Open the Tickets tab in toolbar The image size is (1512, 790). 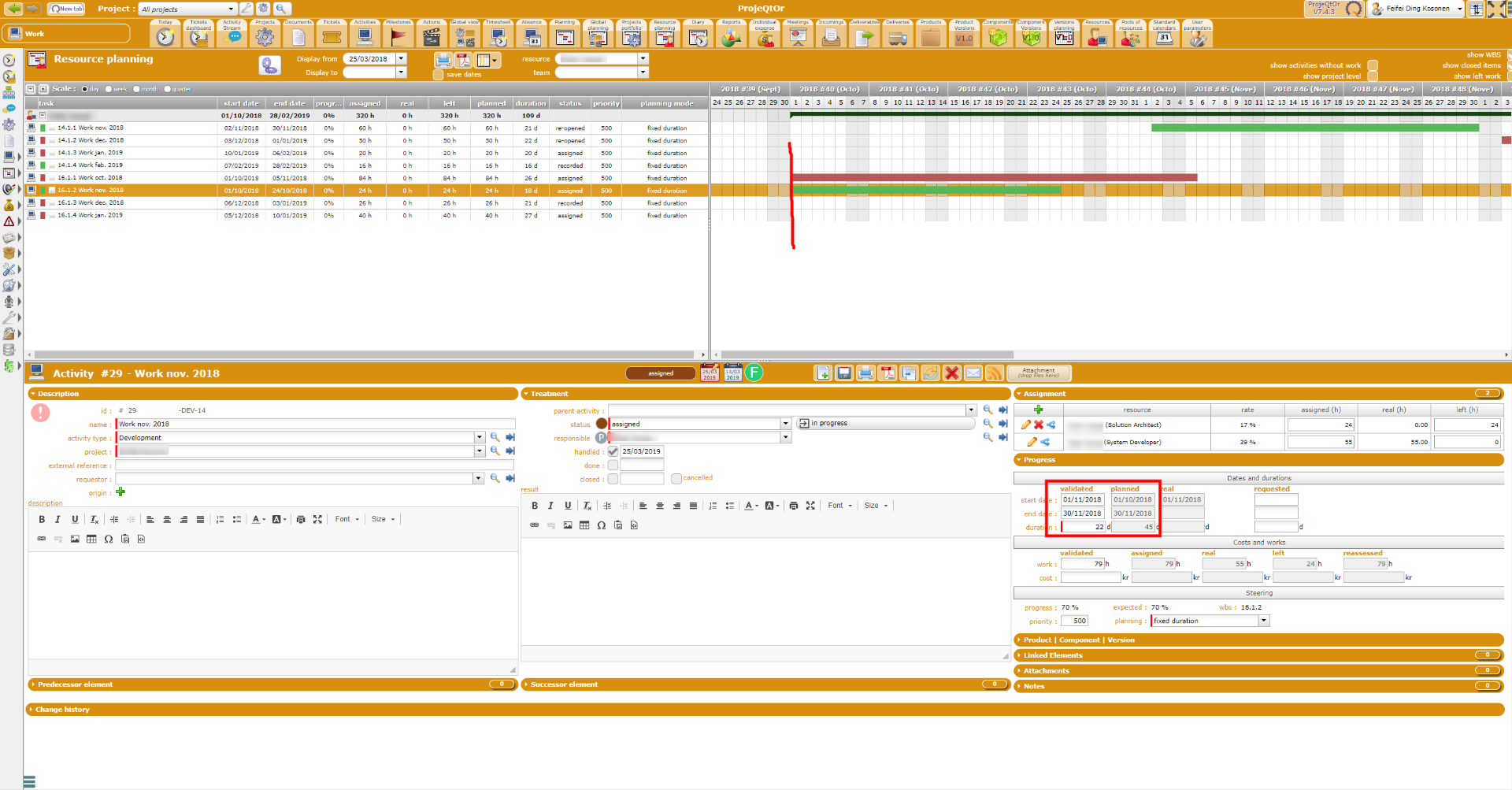(x=332, y=35)
